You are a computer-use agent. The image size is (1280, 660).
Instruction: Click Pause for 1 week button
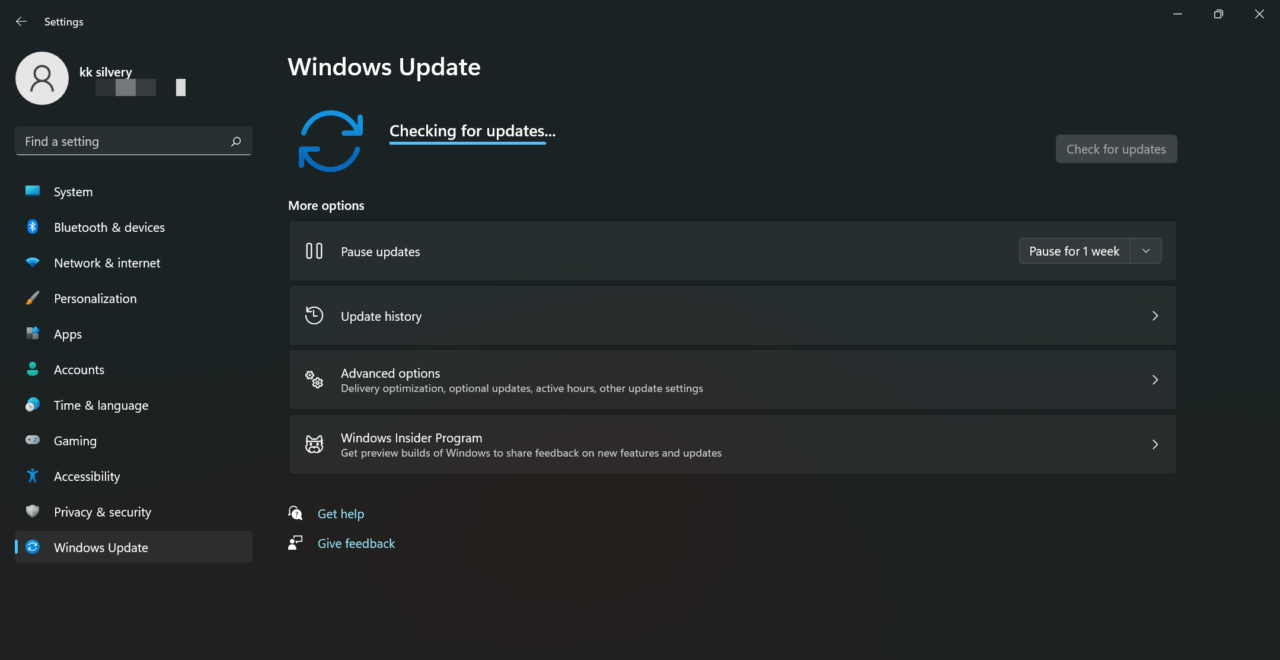[x=1075, y=251]
